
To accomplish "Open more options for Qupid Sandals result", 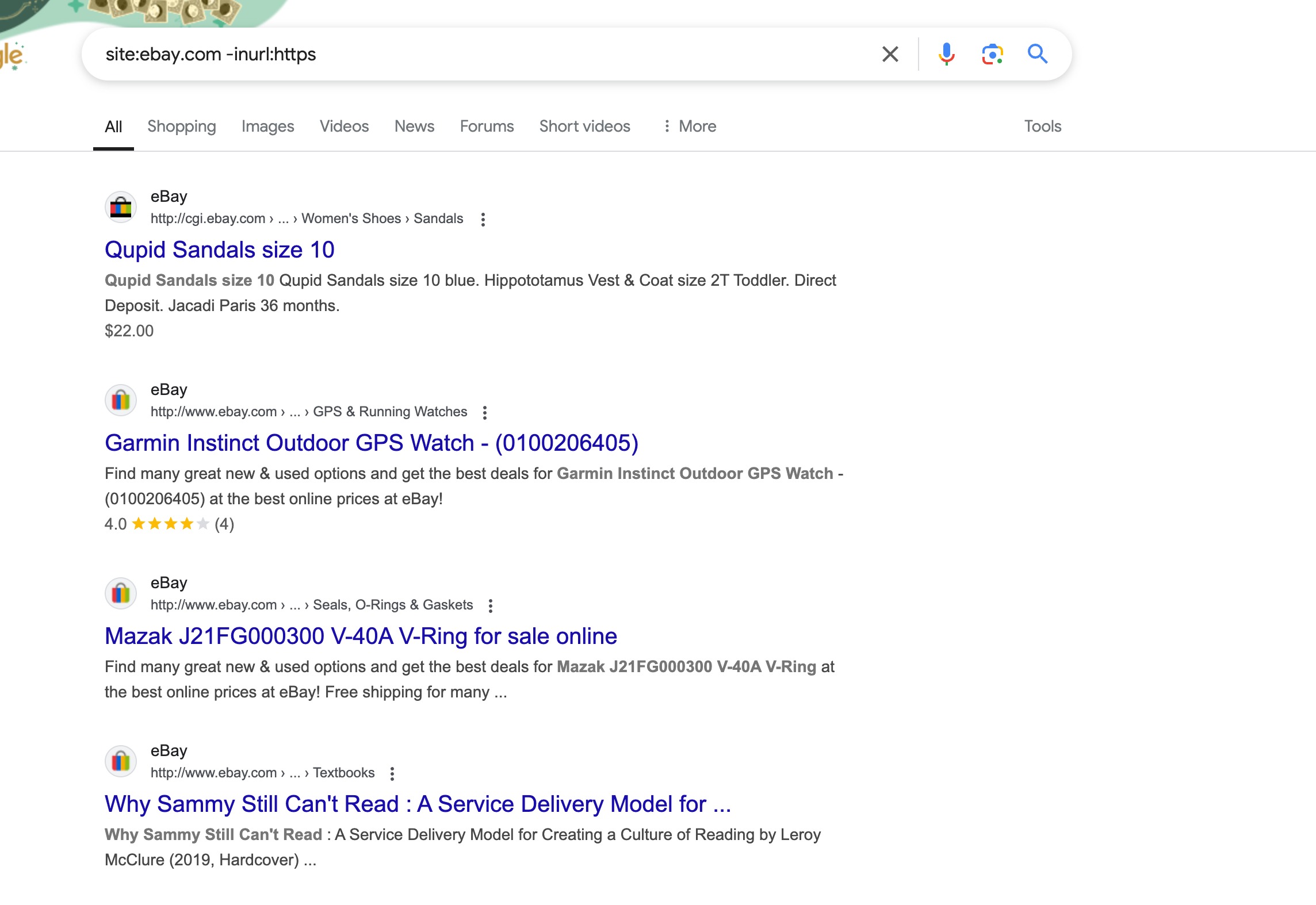I will 483,219.
